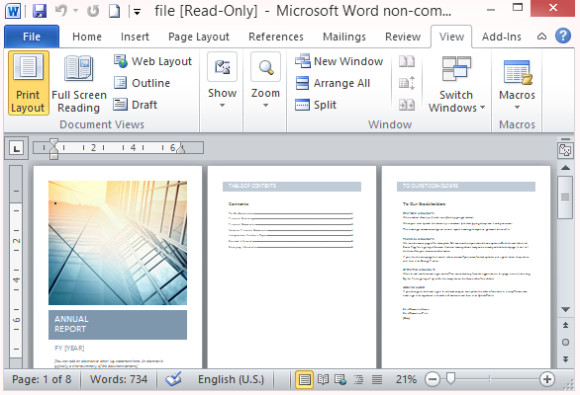This screenshot has height=395, width=580.
Task: Switch to the Add-Ins tab
Action: tap(501, 37)
